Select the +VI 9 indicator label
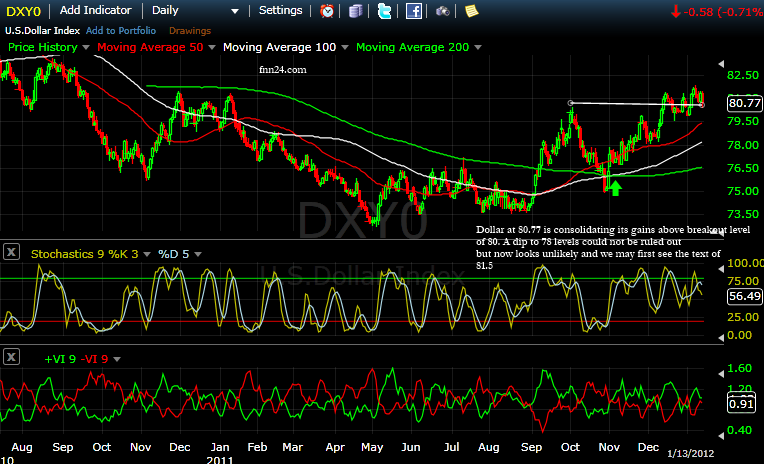The width and height of the screenshot is (764, 464). tap(60, 359)
